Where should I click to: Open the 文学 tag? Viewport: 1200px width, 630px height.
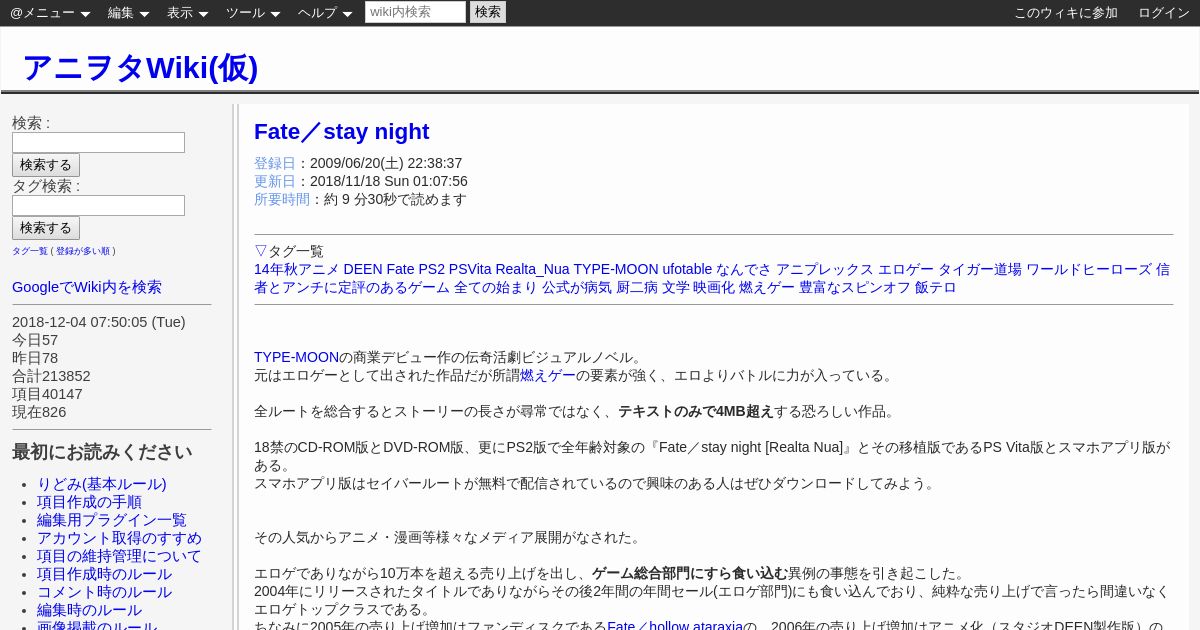point(676,287)
